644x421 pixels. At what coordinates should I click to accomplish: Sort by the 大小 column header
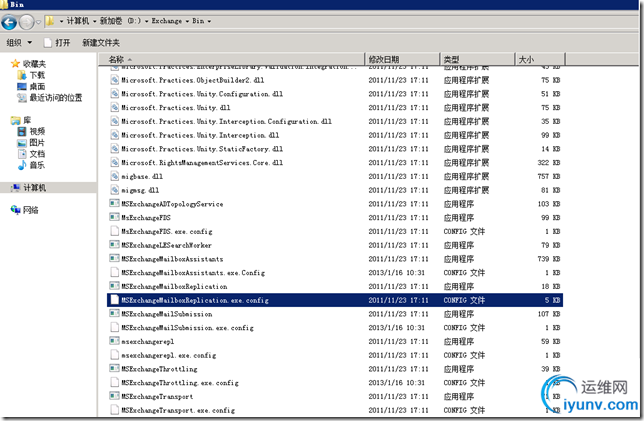(540, 60)
